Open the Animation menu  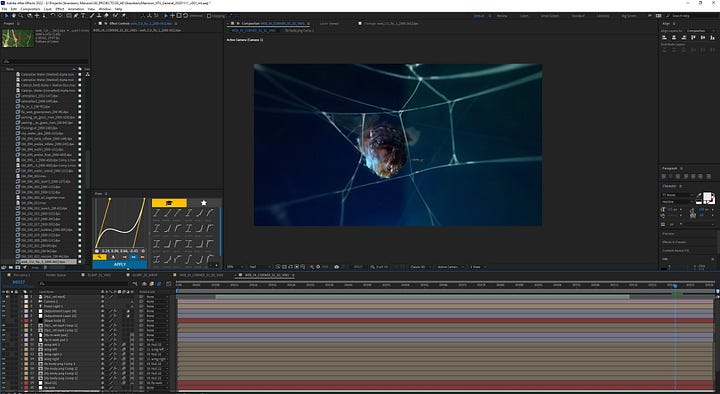point(76,9)
